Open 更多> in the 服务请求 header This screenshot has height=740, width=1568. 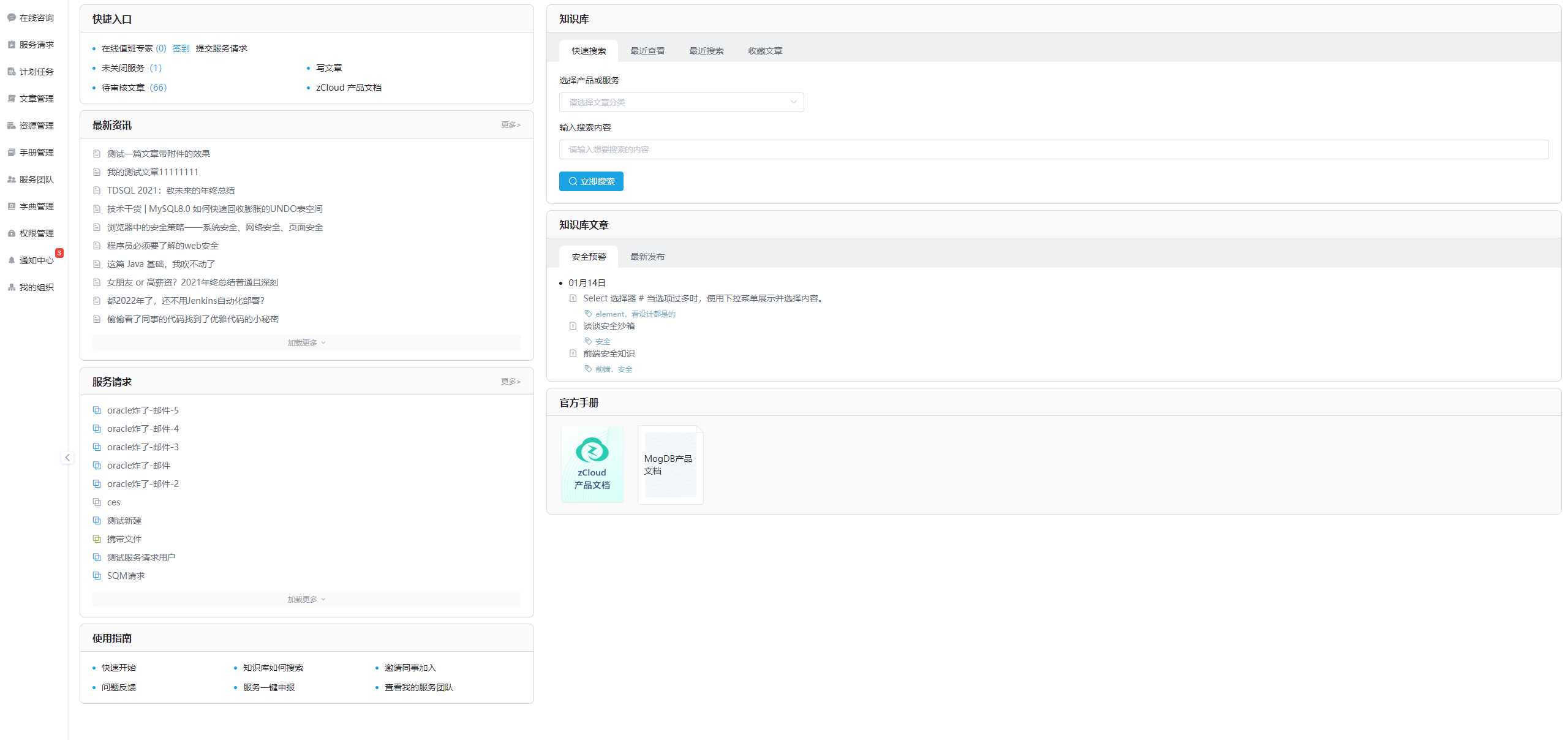(511, 382)
